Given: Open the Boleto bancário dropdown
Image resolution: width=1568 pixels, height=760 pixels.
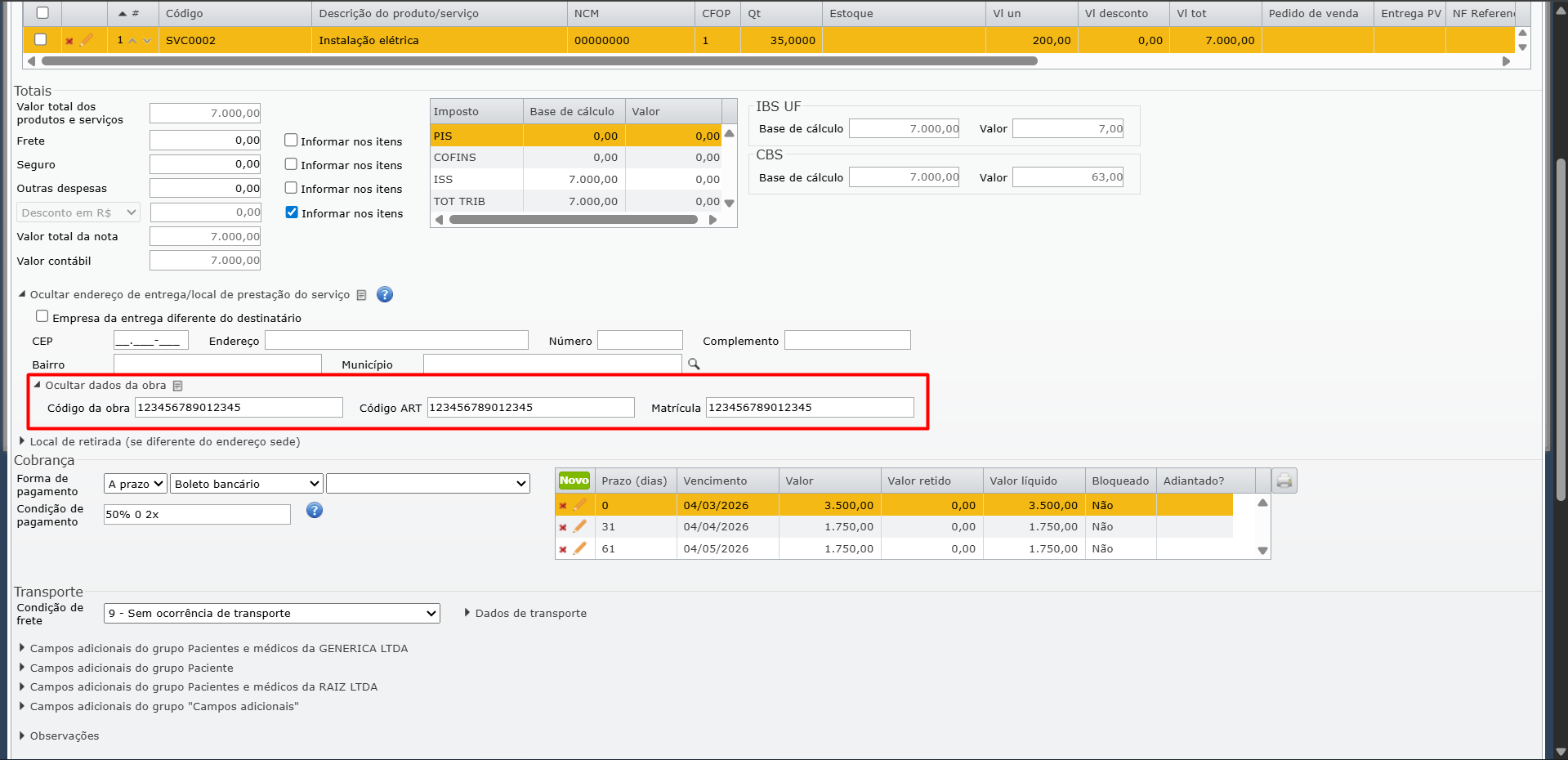Looking at the screenshot, I should [x=247, y=484].
